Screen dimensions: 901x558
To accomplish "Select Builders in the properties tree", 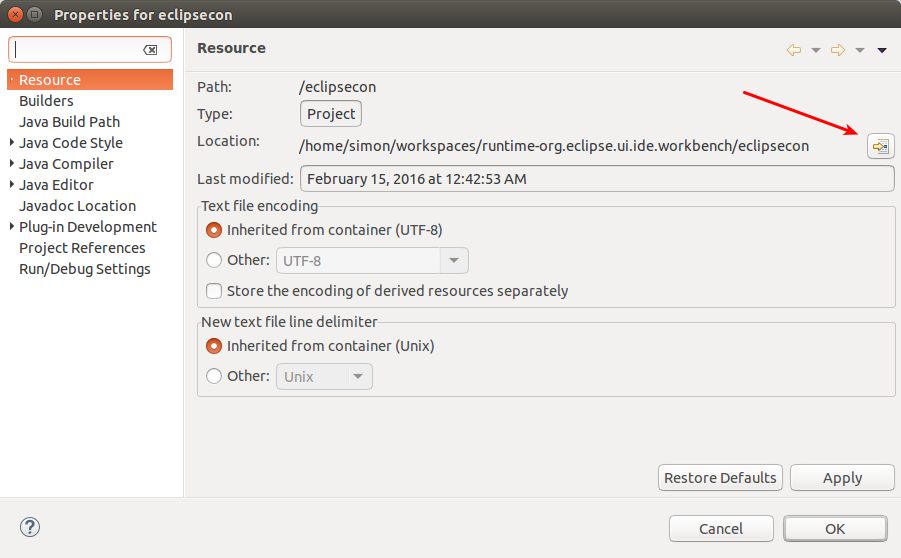I will coord(47,101).
